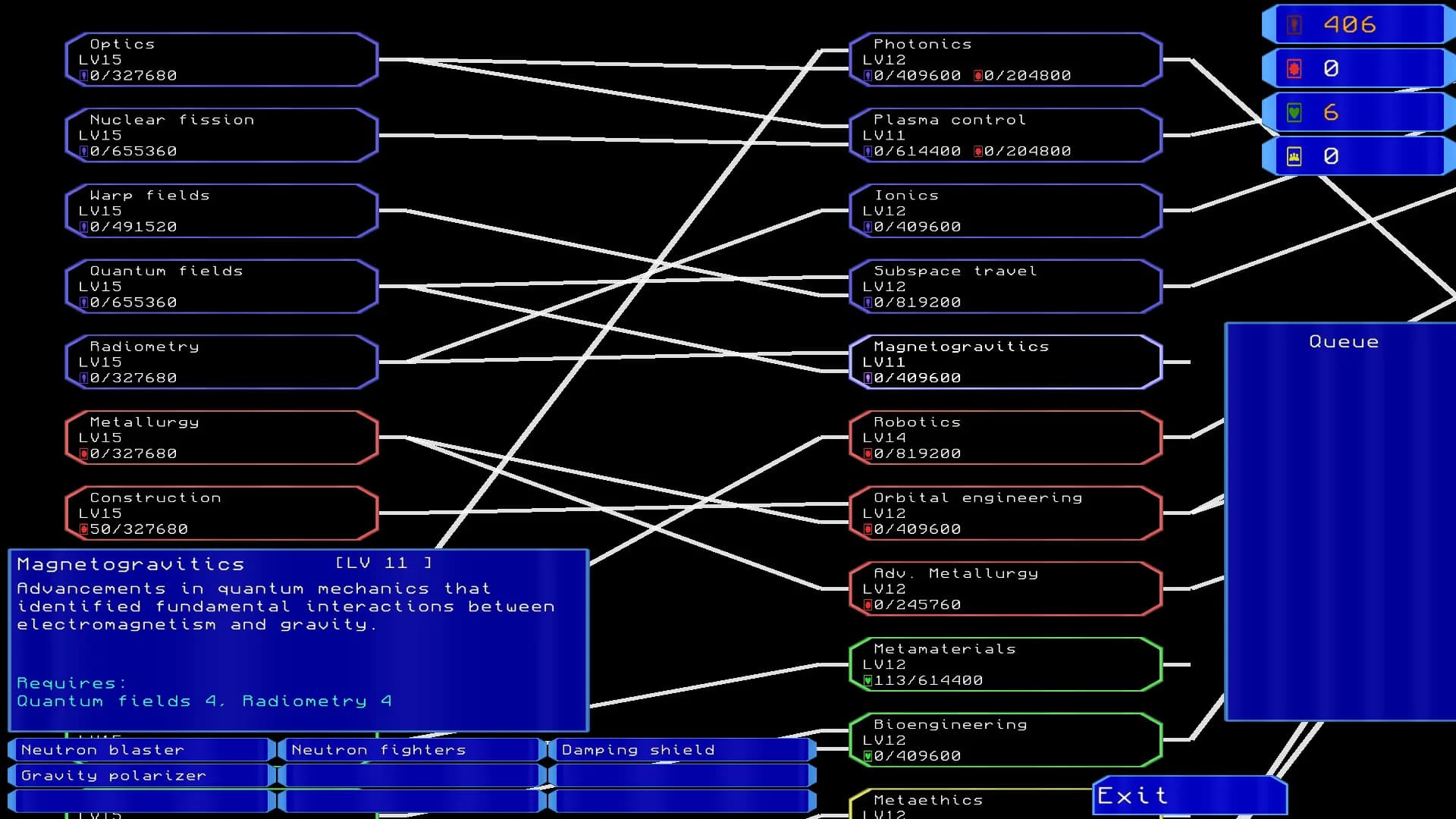This screenshot has height=819, width=1456.
Task: Select the Nuclear fission technology node
Action: [221, 135]
